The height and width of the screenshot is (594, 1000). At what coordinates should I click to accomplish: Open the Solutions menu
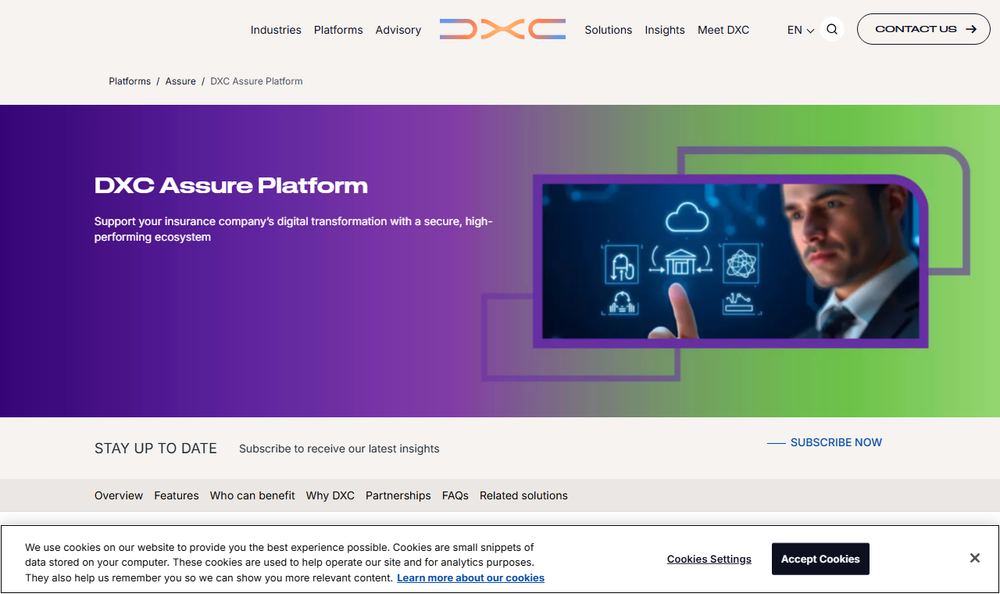coord(608,30)
